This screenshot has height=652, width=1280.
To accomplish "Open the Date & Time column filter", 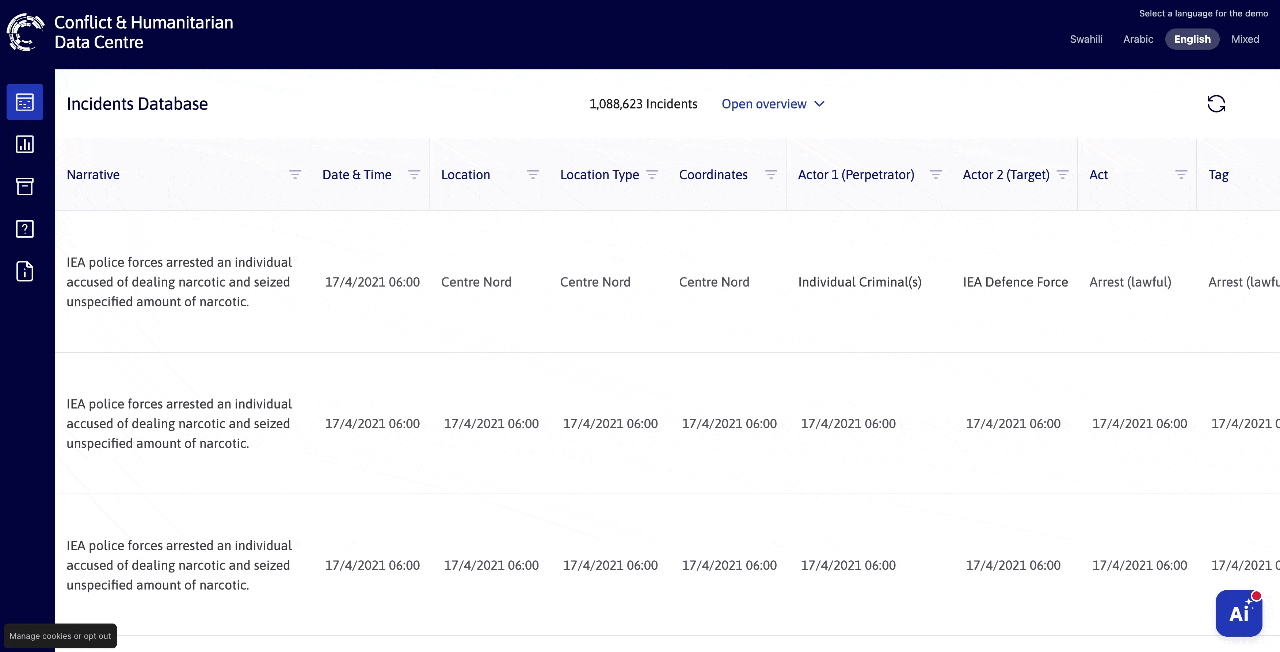I will tap(414, 174).
